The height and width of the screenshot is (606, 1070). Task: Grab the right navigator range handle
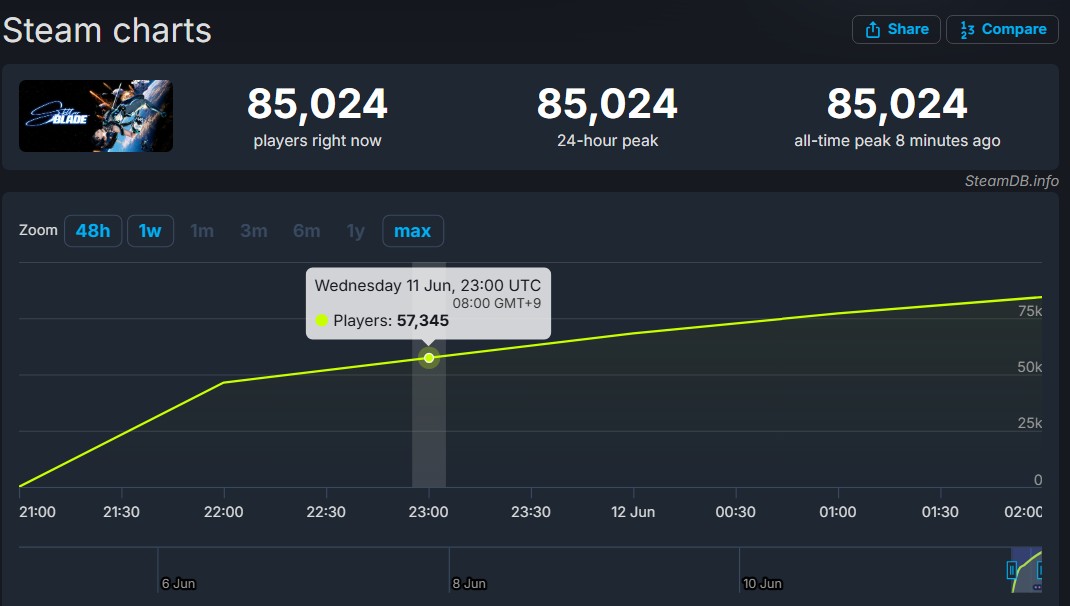(x=1039, y=570)
